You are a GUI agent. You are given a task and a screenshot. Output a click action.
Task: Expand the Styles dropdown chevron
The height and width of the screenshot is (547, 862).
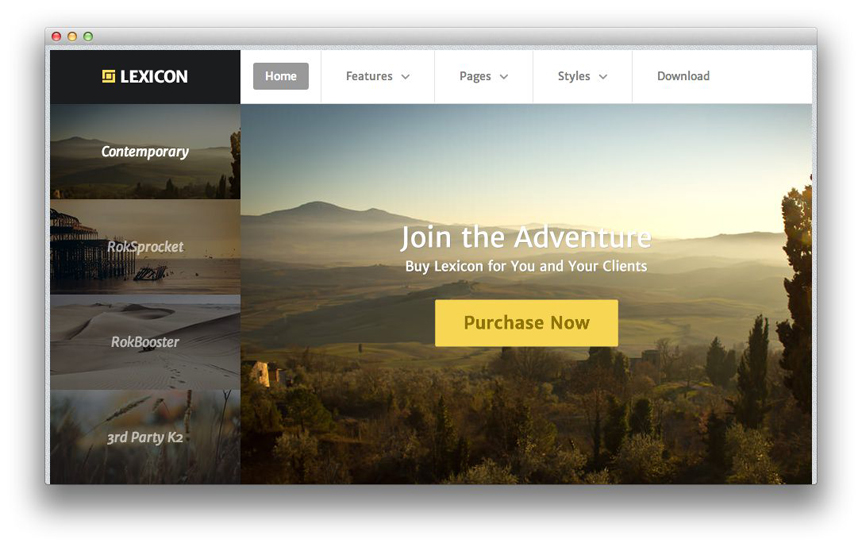tap(603, 77)
